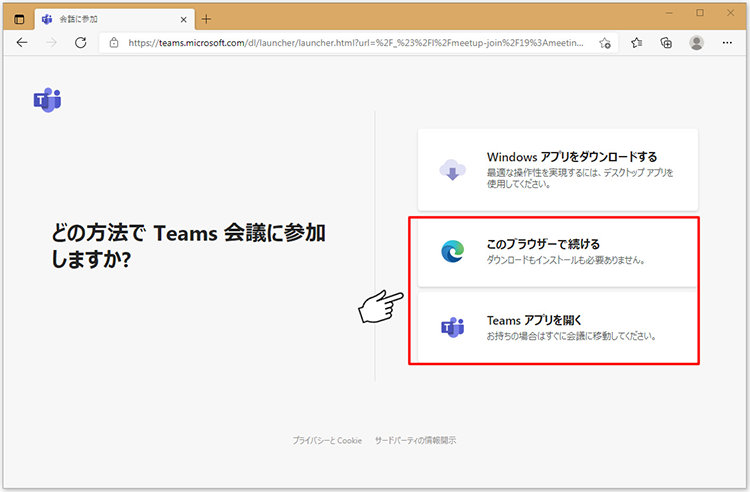This screenshot has width=750, height=492.
Task: Choose Teams アプリを開く option
Action: tap(558, 328)
